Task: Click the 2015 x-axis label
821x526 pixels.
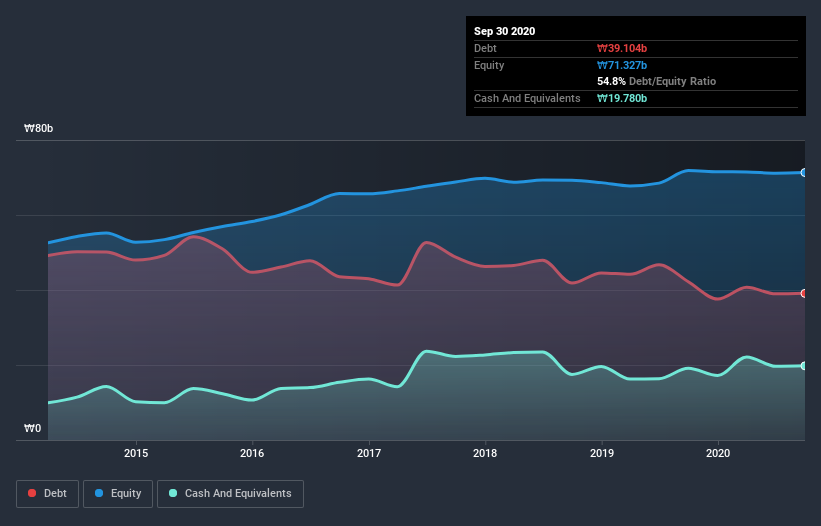Action: pyautogui.click(x=136, y=453)
